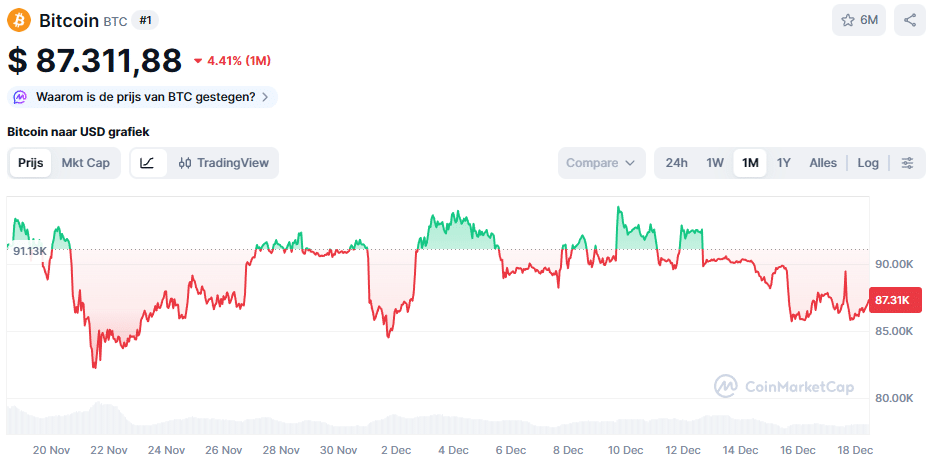Click the Bitcoin logo icon
This screenshot has width=929, height=456.
pyautogui.click(x=20, y=20)
